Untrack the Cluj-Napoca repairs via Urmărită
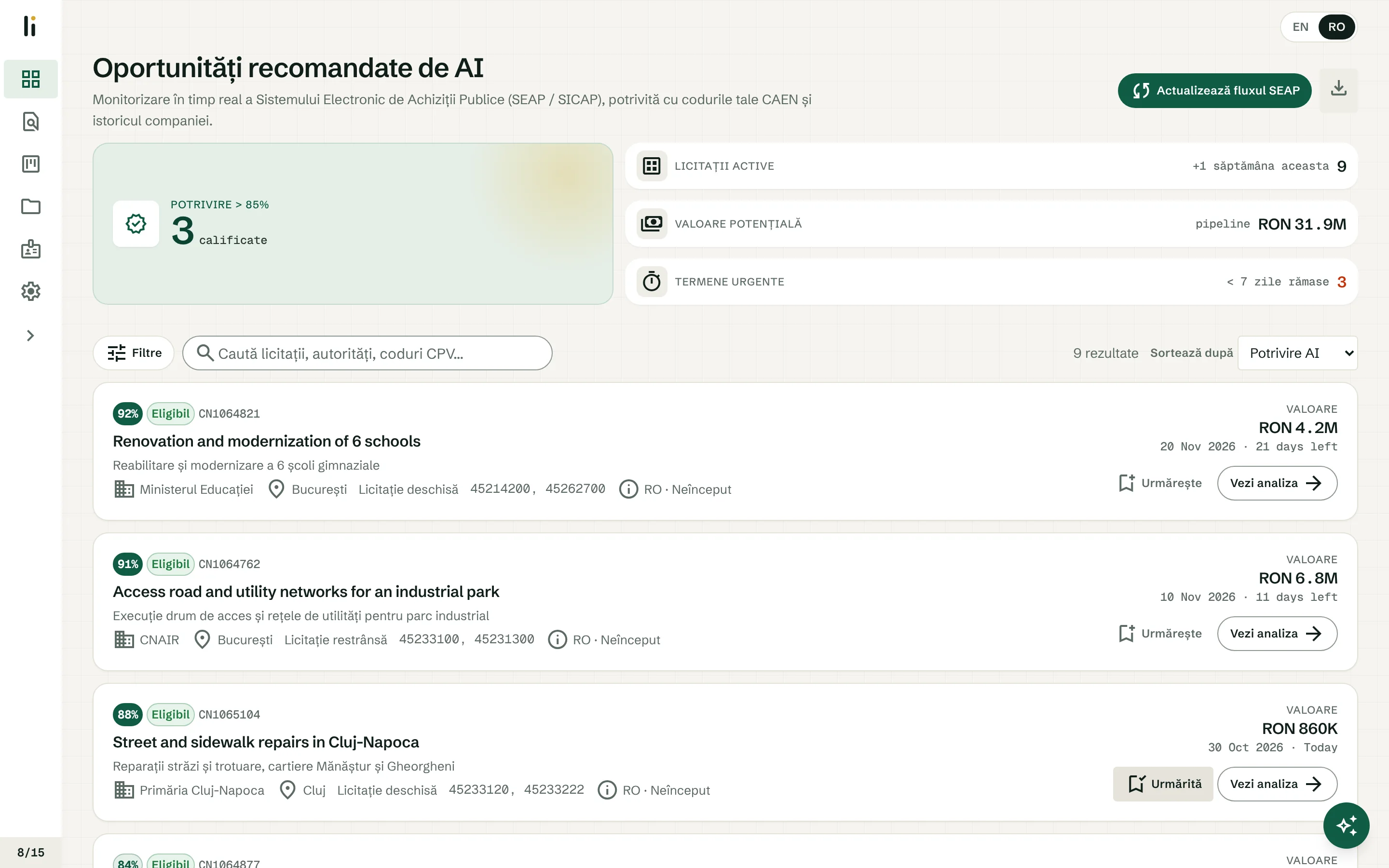Viewport: 1389px width, 868px height. pos(1163,784)
